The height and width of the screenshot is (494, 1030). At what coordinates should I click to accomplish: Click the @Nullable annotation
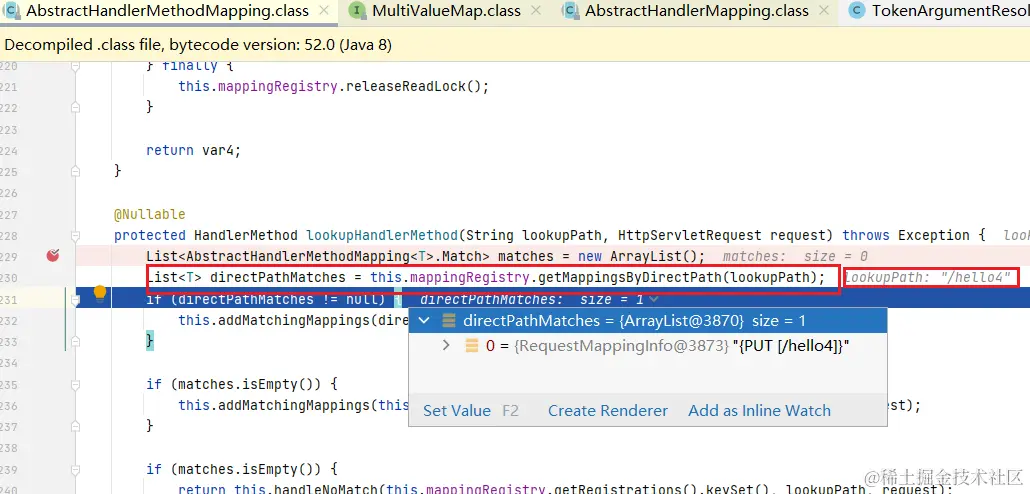[150, 214]
